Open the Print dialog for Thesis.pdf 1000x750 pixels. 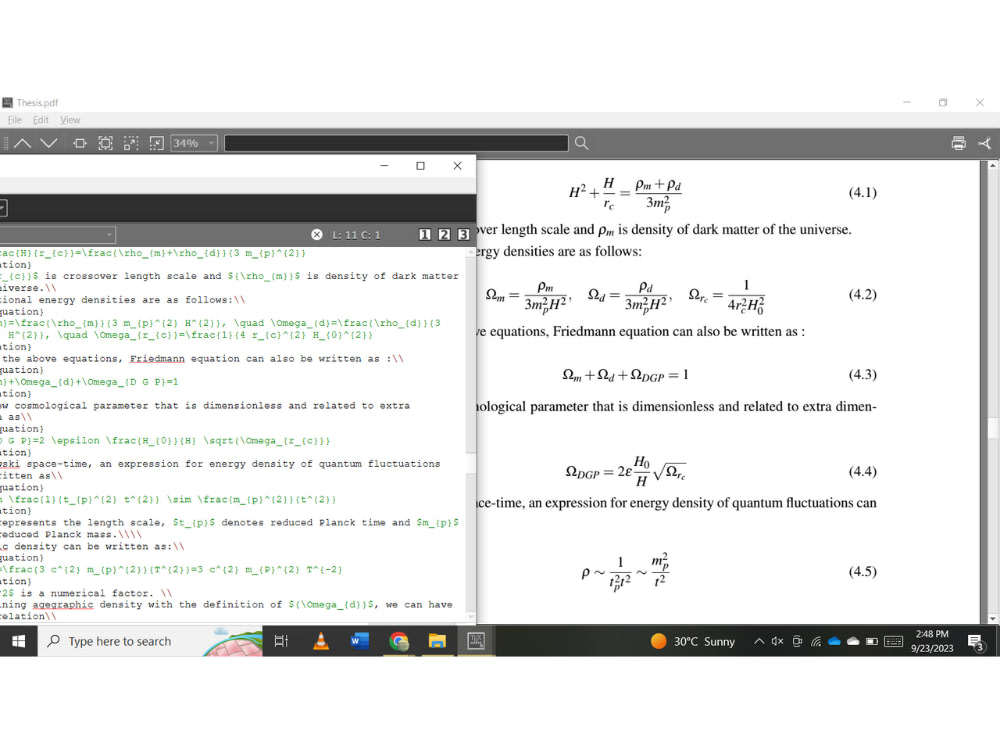click(x=959, y=142)
